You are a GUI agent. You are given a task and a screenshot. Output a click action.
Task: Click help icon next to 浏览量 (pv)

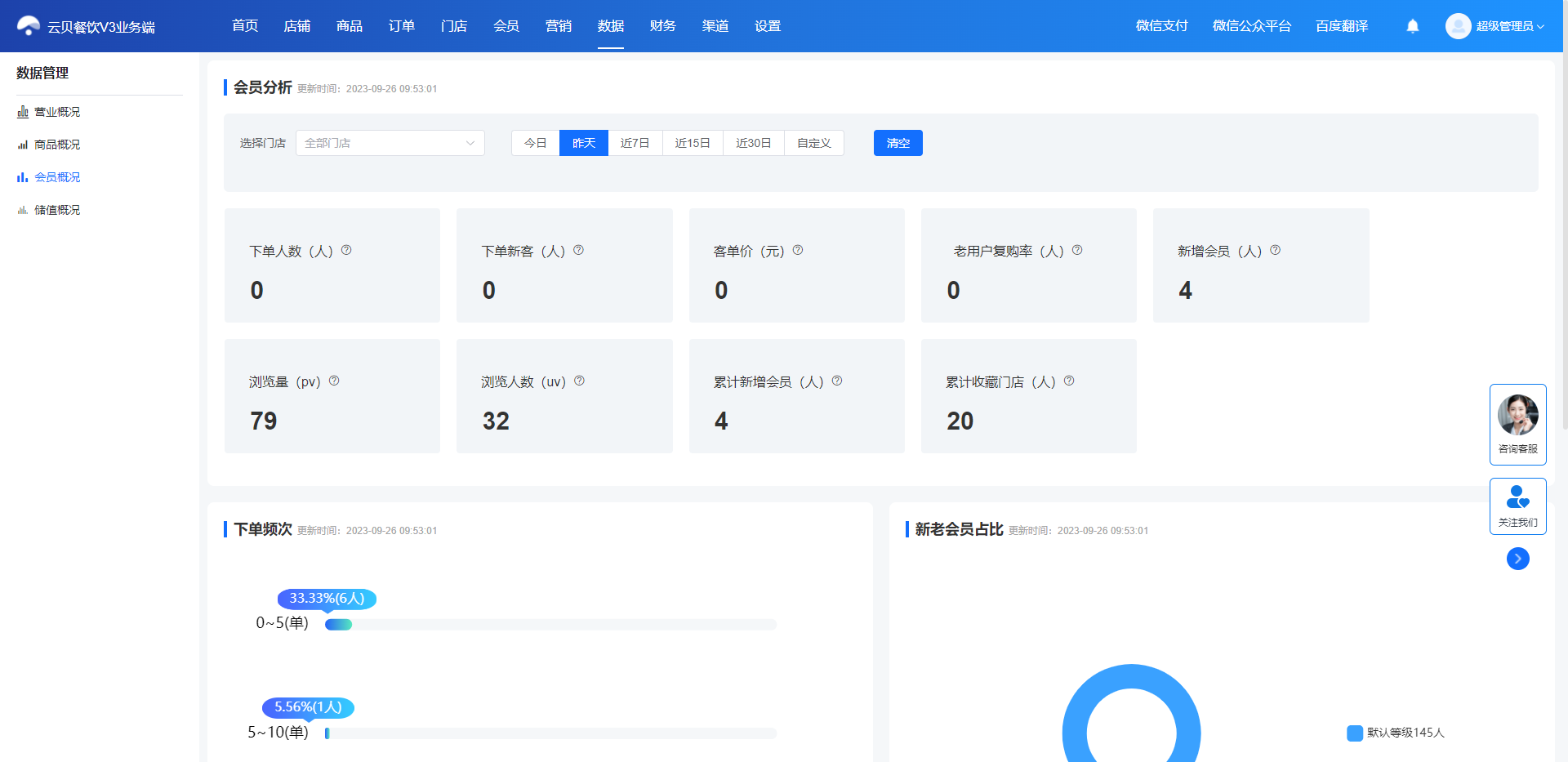coord(334,381)
